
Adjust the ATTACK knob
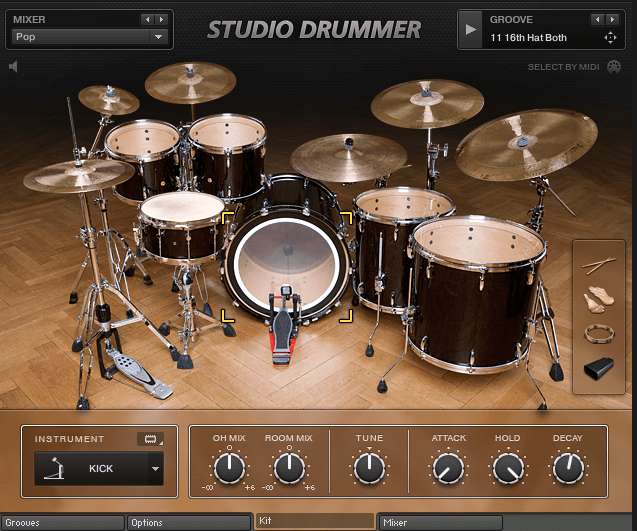[448, 468]
